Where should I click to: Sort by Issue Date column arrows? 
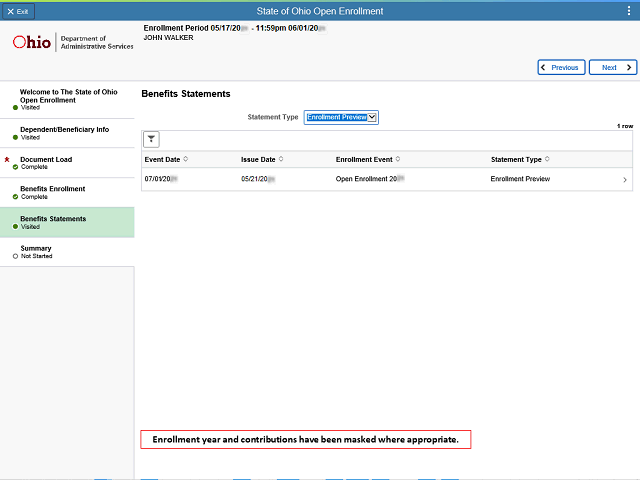[x=281, y=159]
